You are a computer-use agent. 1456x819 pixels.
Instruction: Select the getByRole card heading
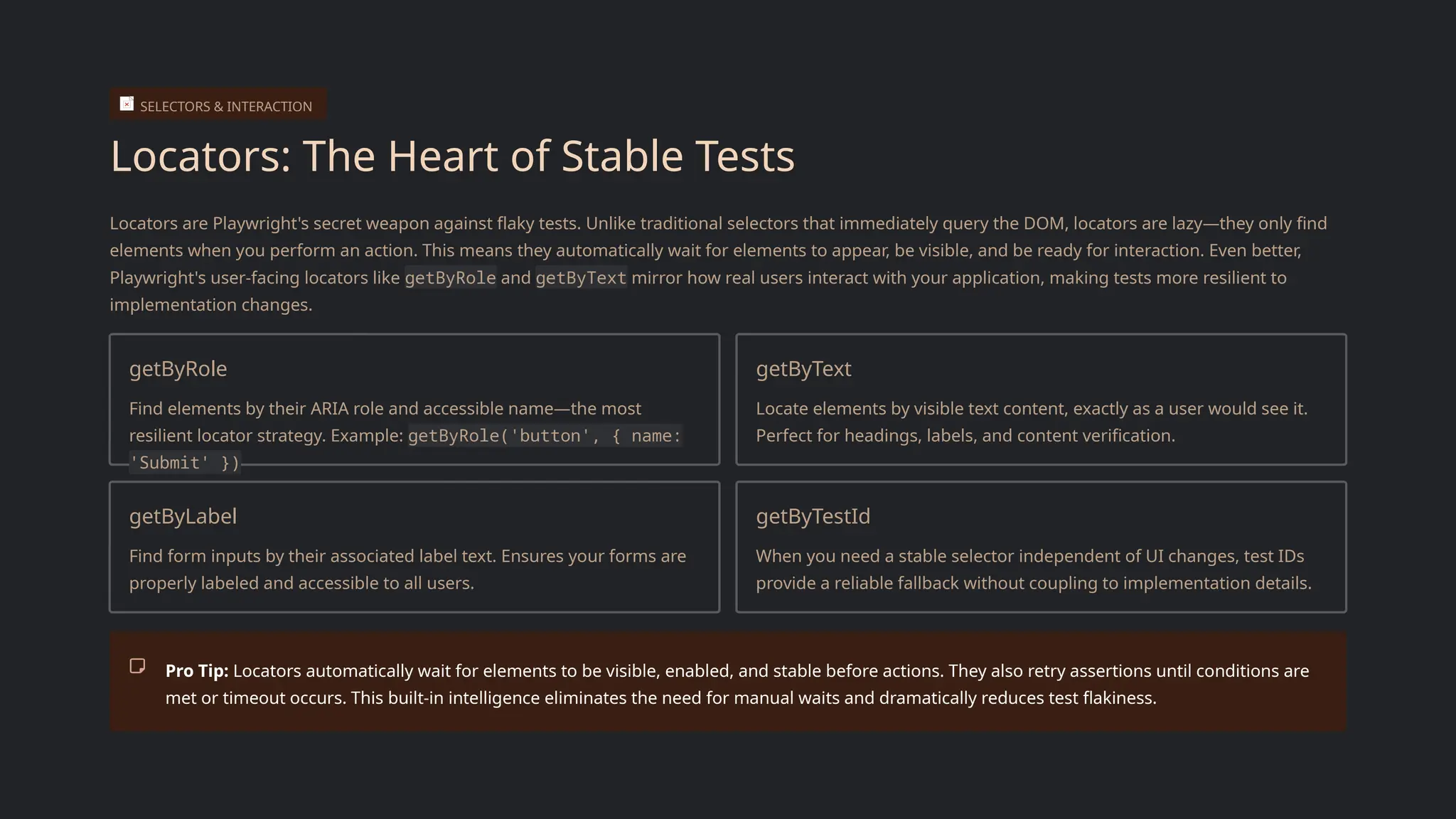[178, 369]
